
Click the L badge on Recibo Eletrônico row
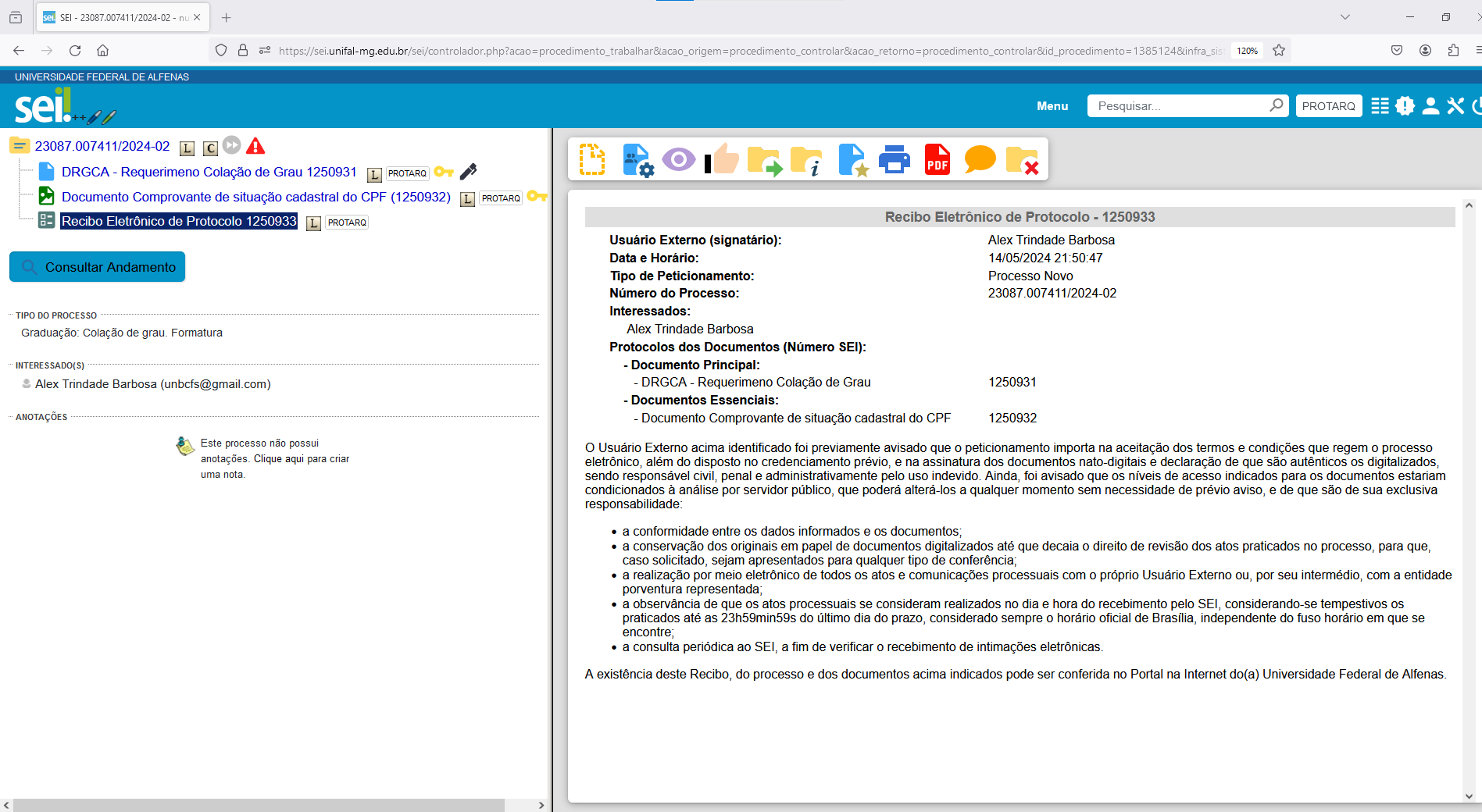pyautogui.click(x=313, y=223)
